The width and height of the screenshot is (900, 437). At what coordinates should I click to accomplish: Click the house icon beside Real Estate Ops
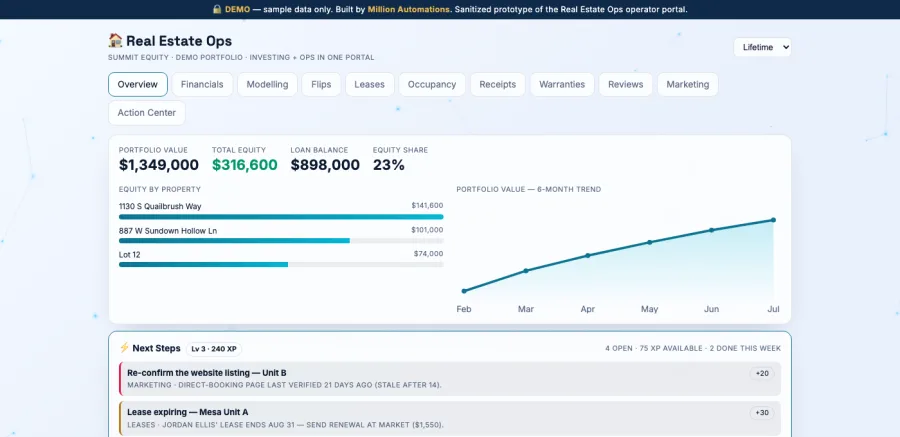(115, 41)
